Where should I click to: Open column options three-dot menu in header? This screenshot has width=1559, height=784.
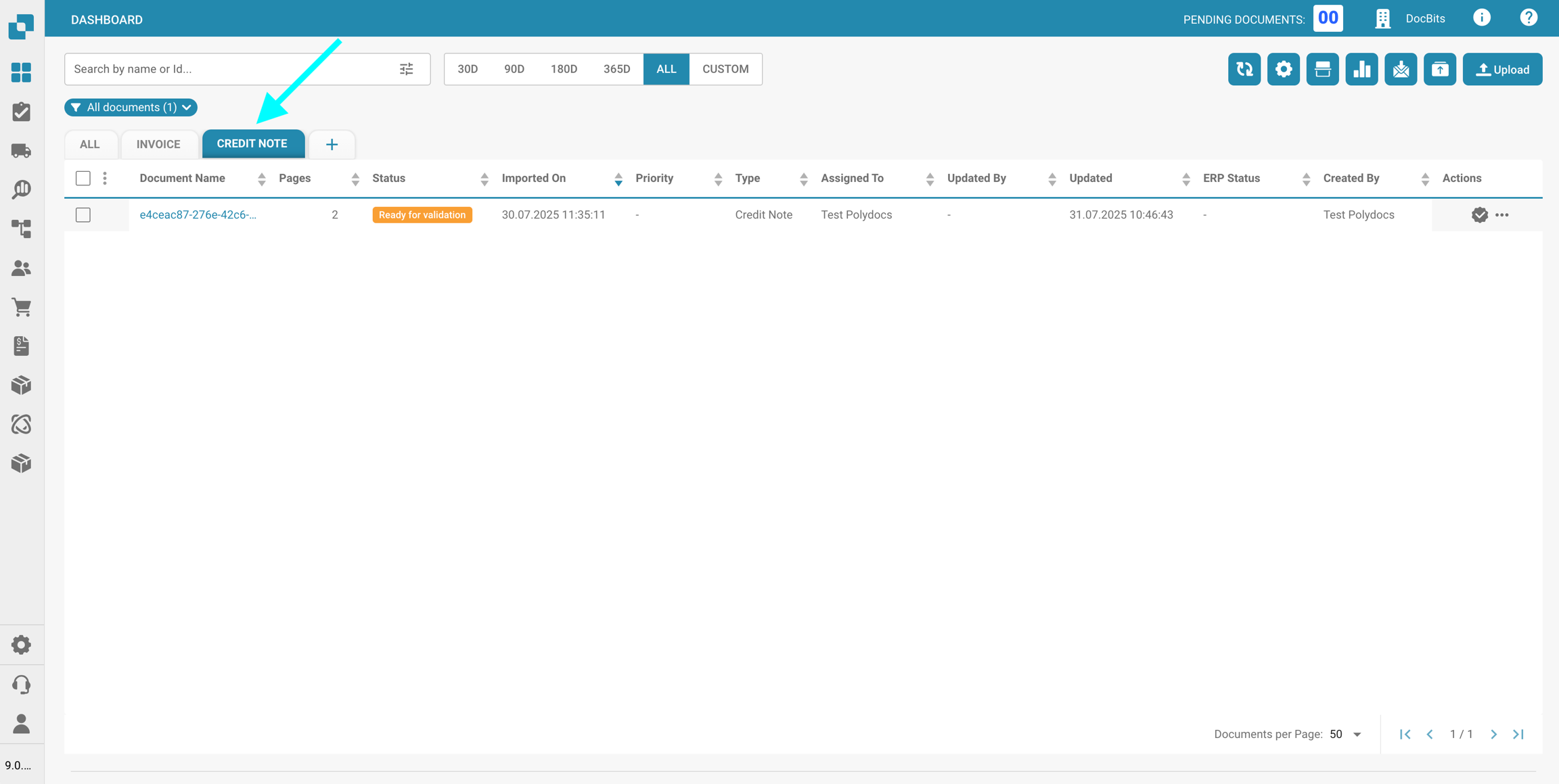[x=105, y=178]
